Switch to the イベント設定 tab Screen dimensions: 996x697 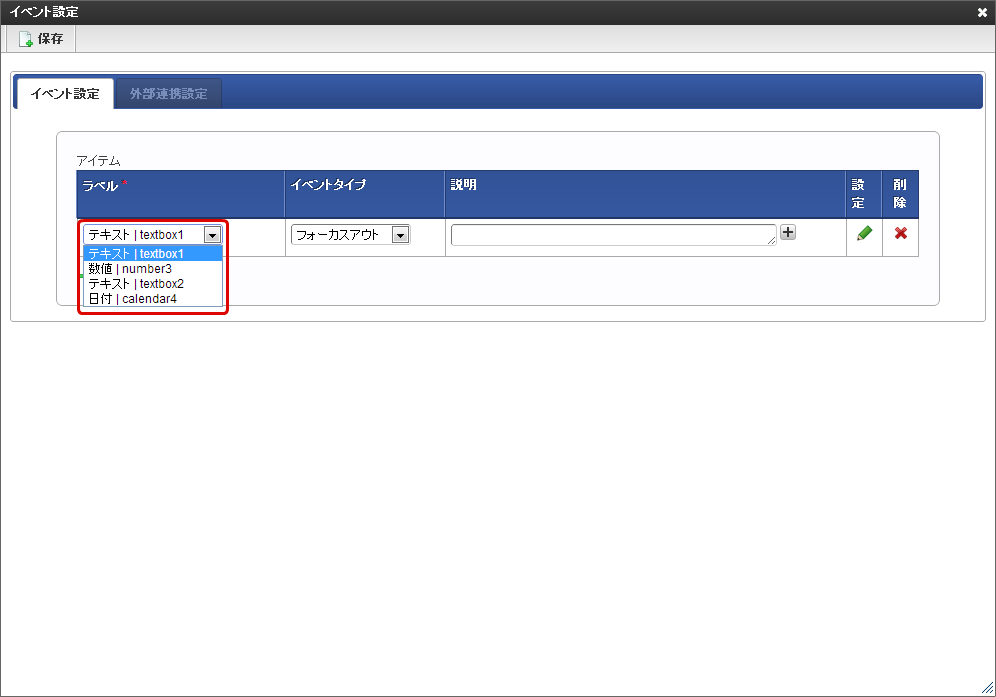(65, 93)
